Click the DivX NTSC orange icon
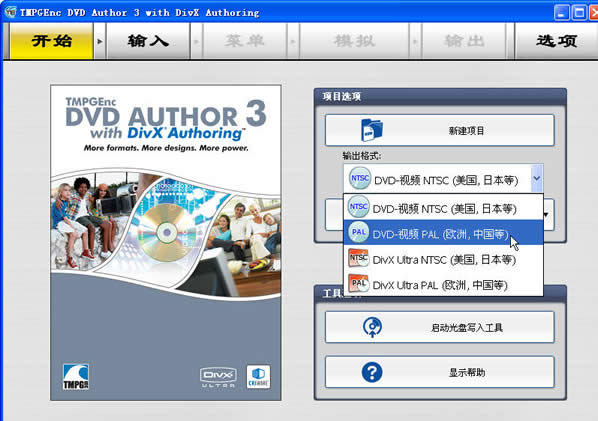Viewport: 598px width, 421px height. (358, 258)
